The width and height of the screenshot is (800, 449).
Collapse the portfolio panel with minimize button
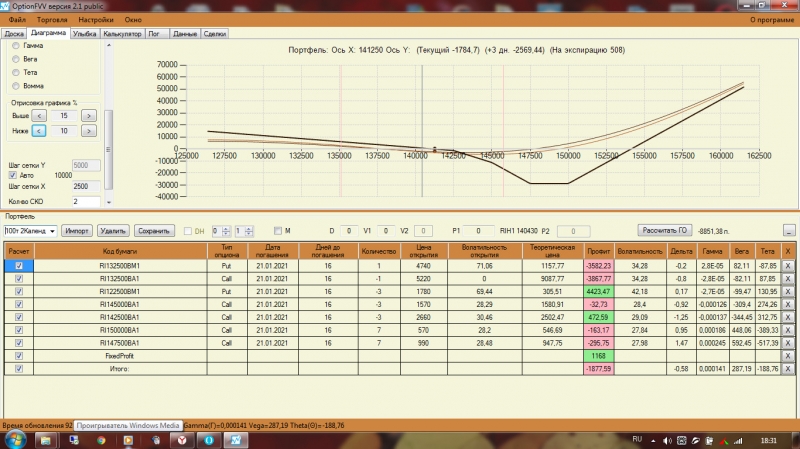click(x=789, y=231)
